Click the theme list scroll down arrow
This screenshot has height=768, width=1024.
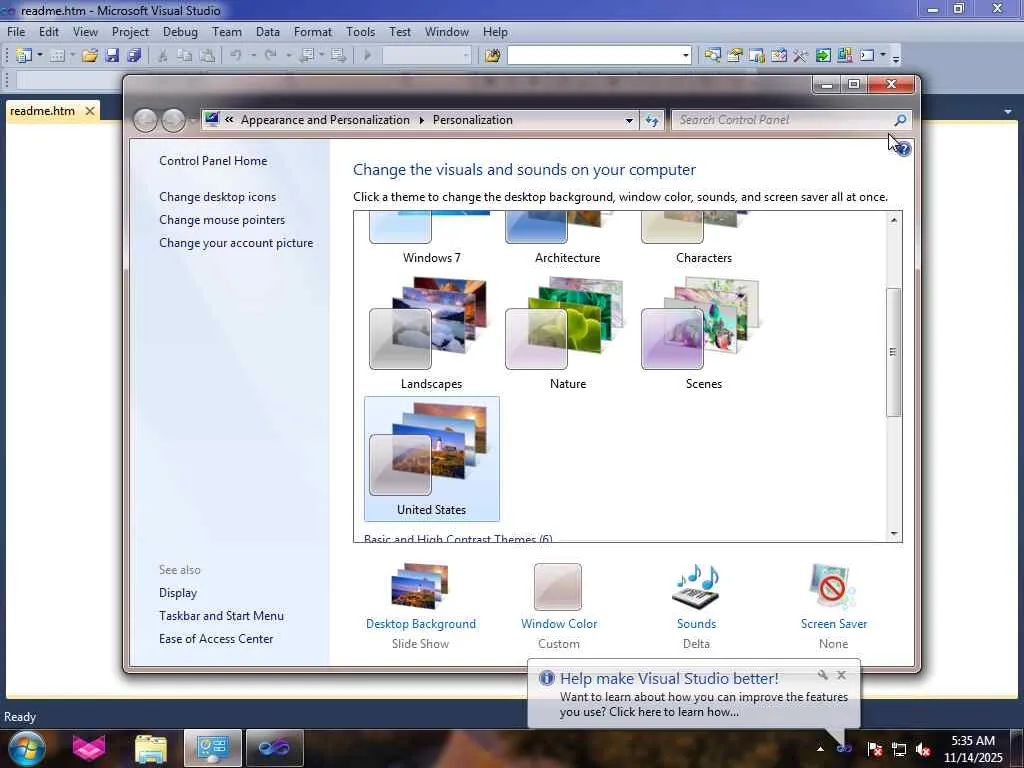click(893, 534)
